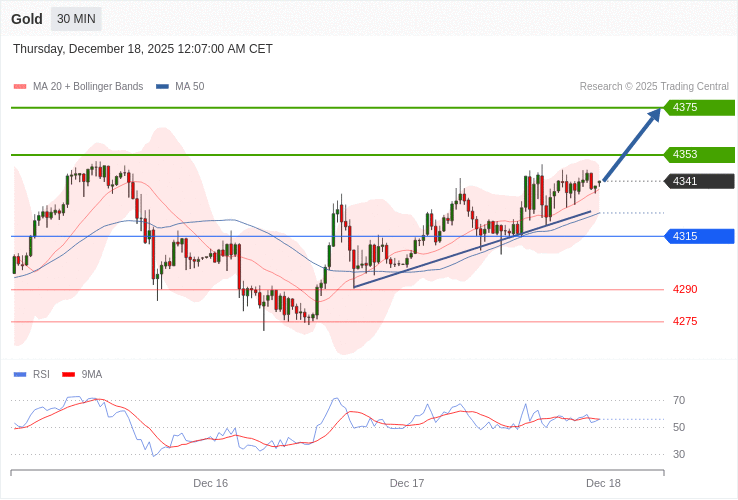Select the red 4290 support level label
Viewport: 738px width, 500px height.
pos(685,290)
